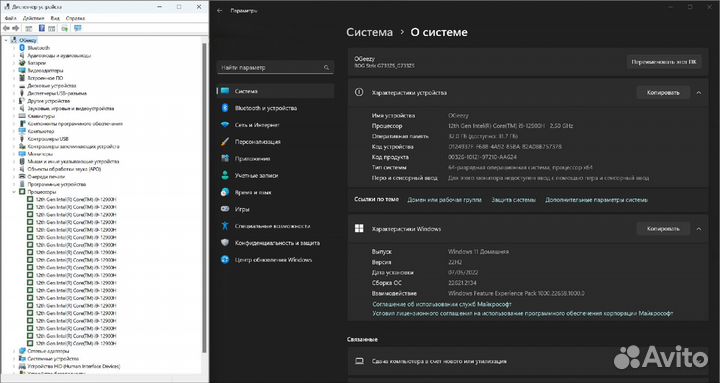
Task: Collapse the Характеристики Windows section chevron
Action: (698, 229)
